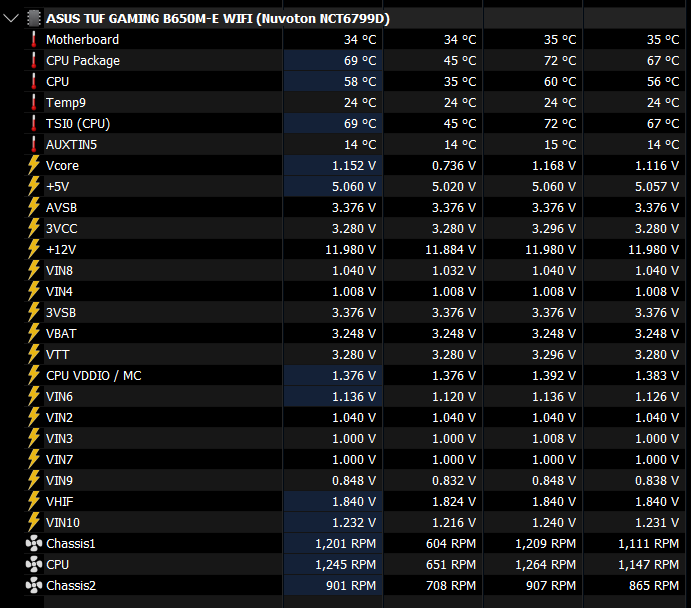Click the 5.020 V value in +5V row
The width and height of the screenshot is (691, 608).
coord(454,186)
